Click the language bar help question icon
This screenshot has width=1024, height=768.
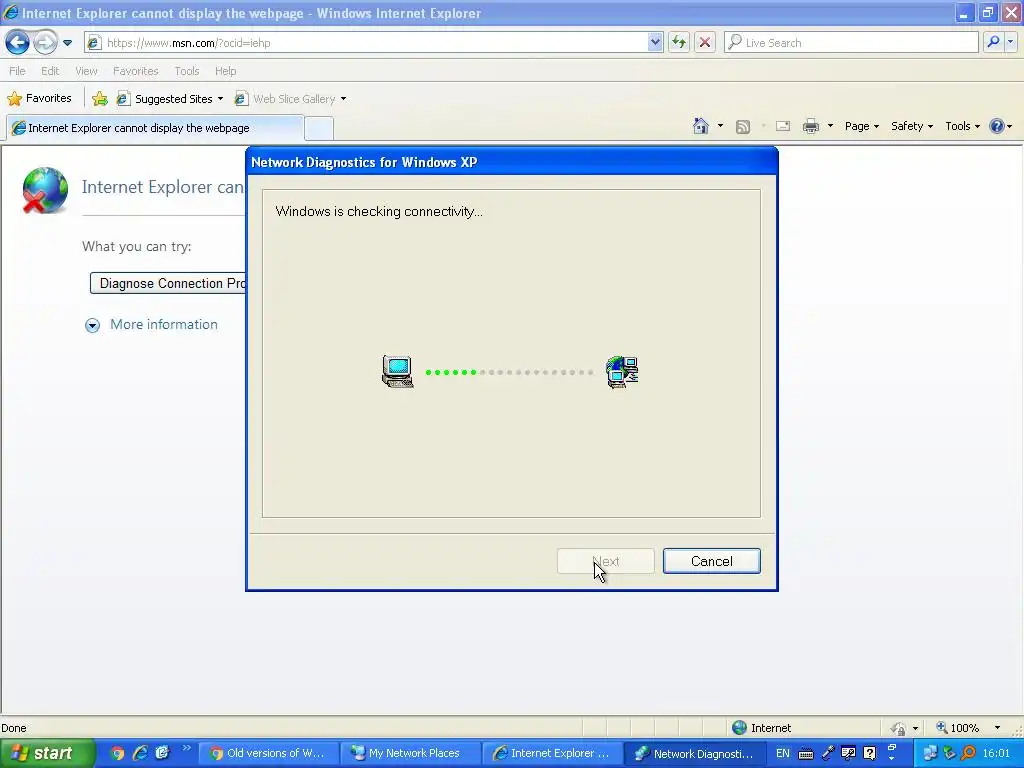tap(869, 754)
